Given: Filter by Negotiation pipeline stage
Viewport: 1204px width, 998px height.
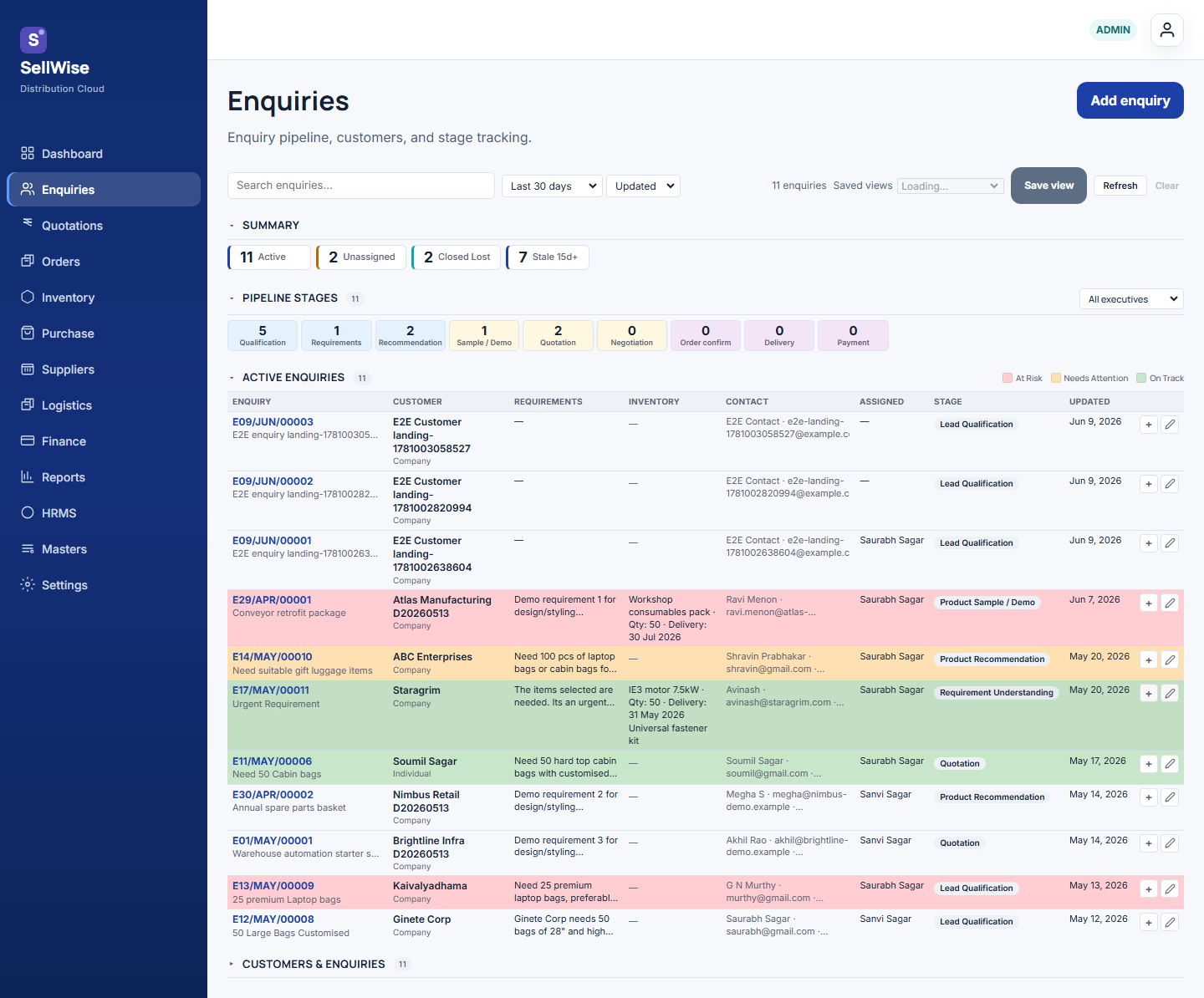Looking at the screenshot, I should click(x=631, y=335).
